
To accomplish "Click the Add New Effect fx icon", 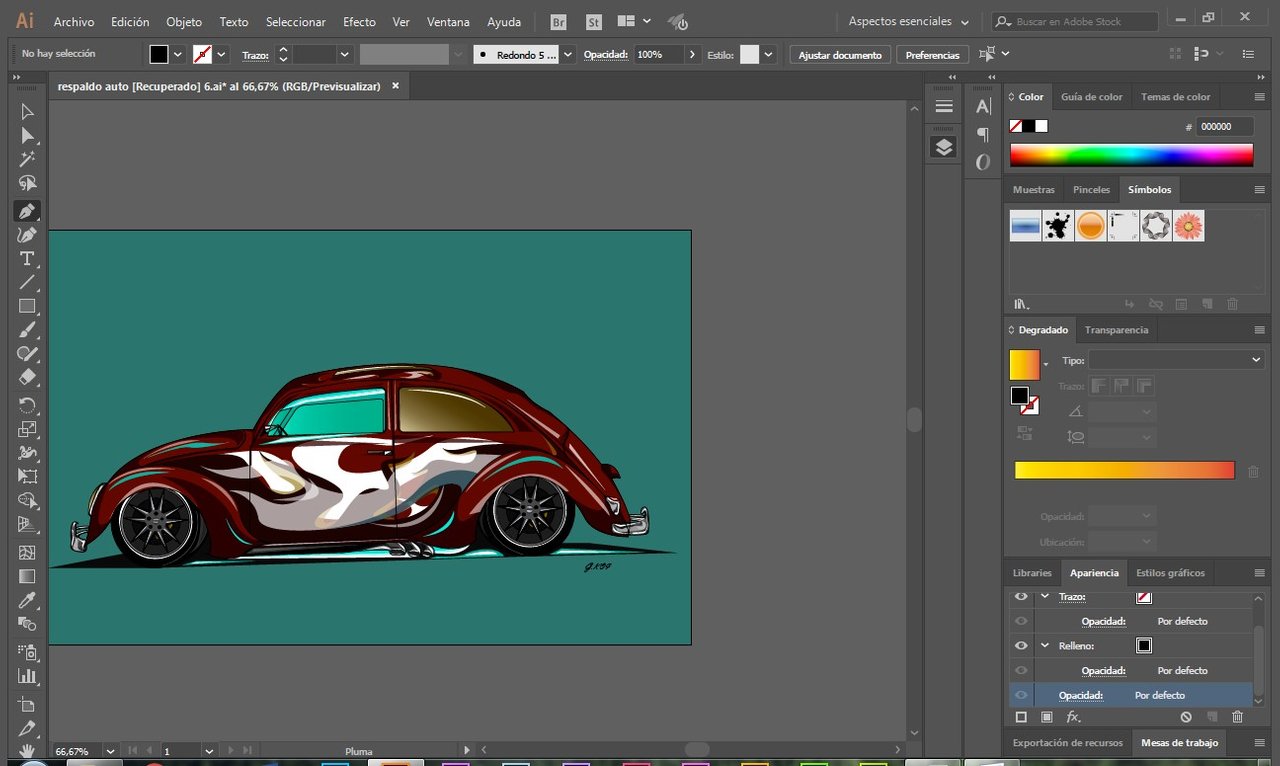I will click(1073, 717).
